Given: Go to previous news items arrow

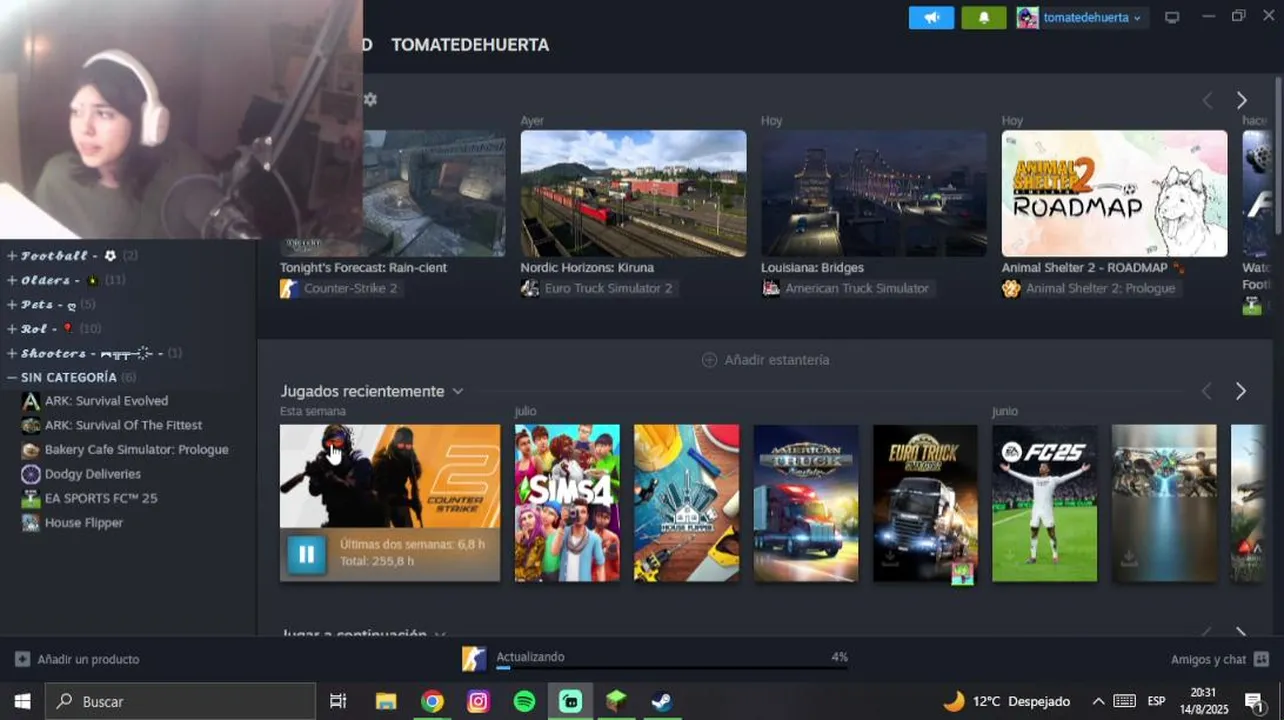Looking at the screenshot, I should coord(1207,100).
